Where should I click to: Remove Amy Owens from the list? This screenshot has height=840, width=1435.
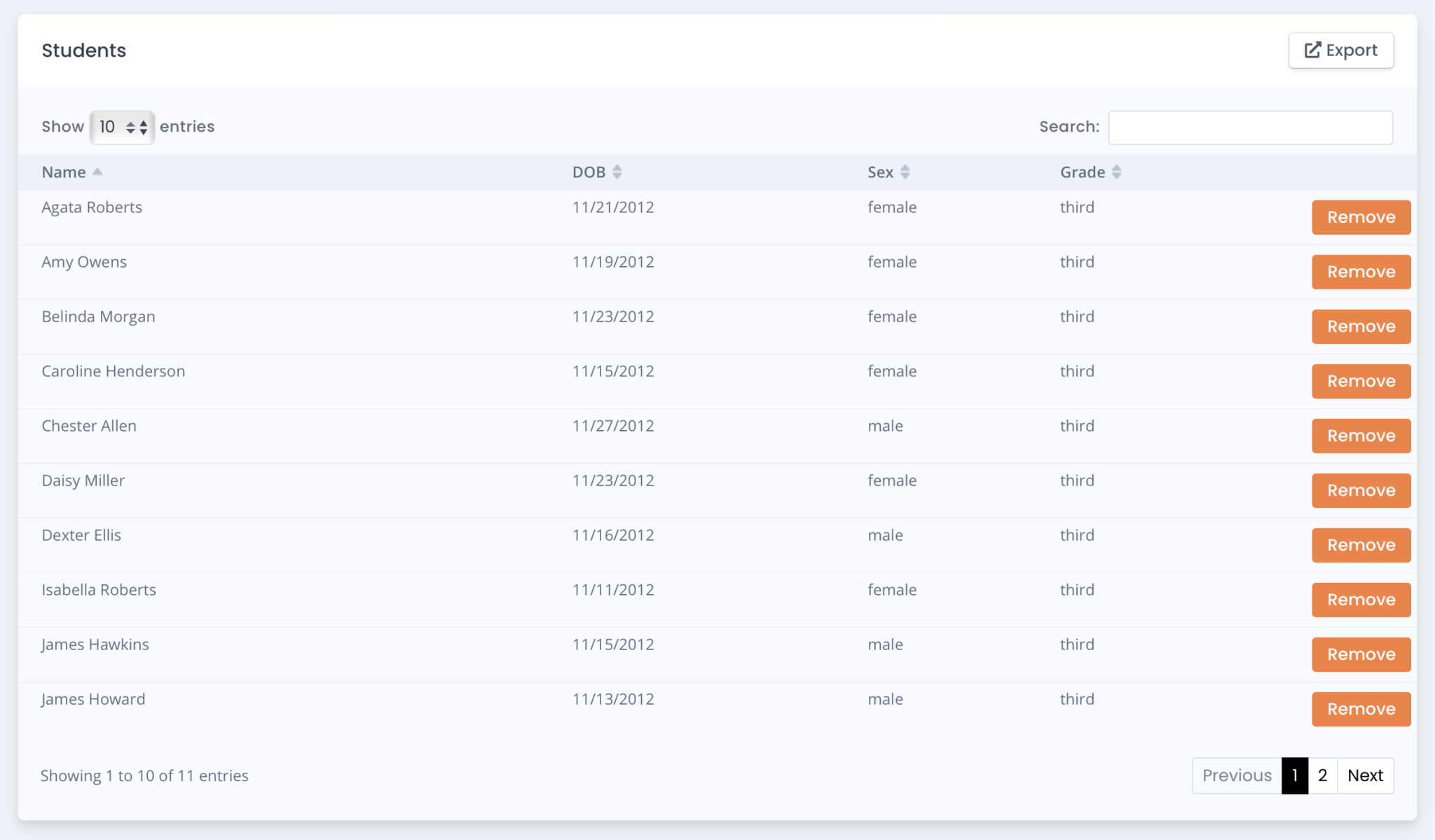tap(1360, 272)
